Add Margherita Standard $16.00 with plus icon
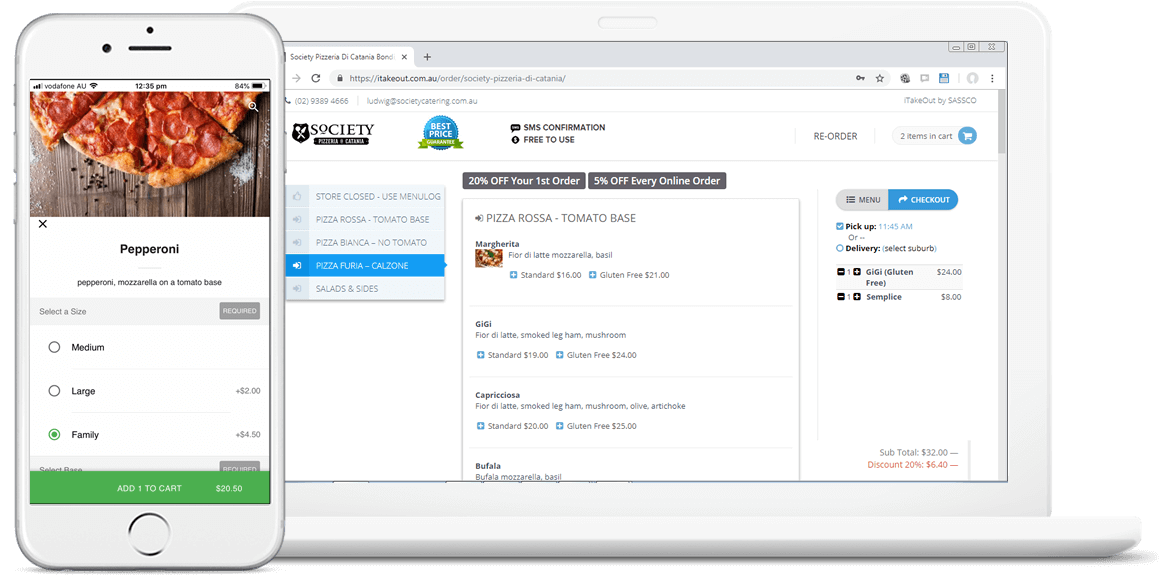The height and width of the screenshot is (586, 1160). 514,275
